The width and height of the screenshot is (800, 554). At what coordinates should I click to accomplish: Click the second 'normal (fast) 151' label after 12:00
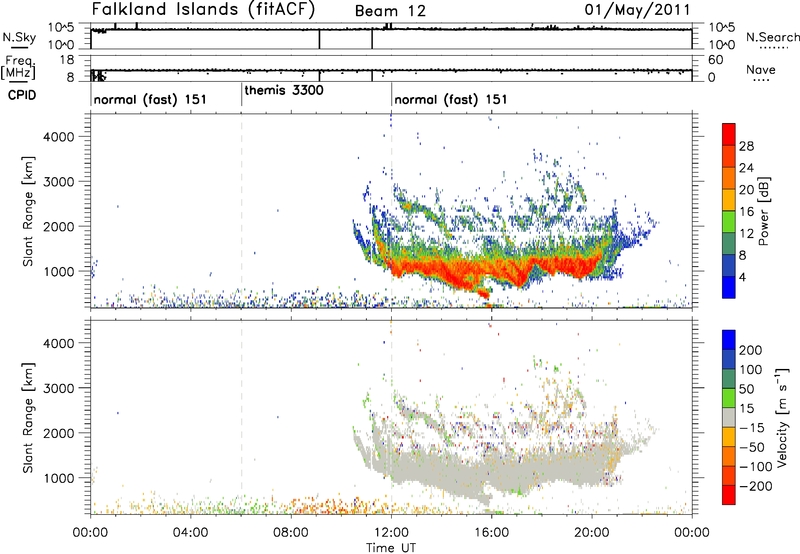point(451,99)
